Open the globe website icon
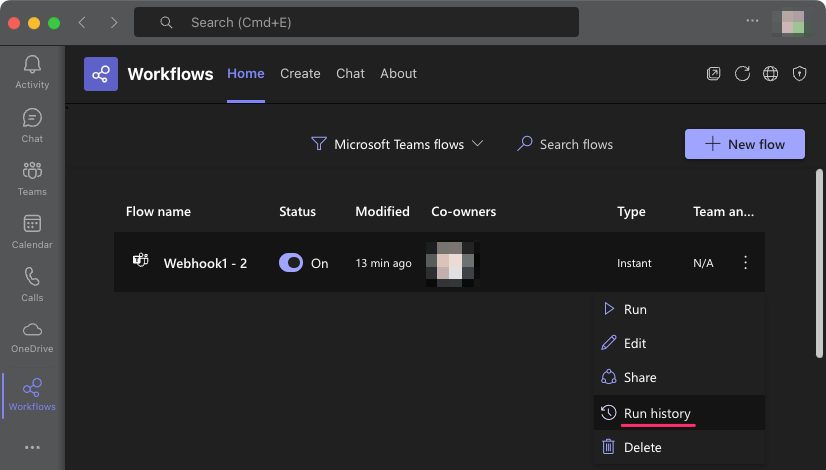The height and width of the screenshot is (470, 826). click(770, 73)
